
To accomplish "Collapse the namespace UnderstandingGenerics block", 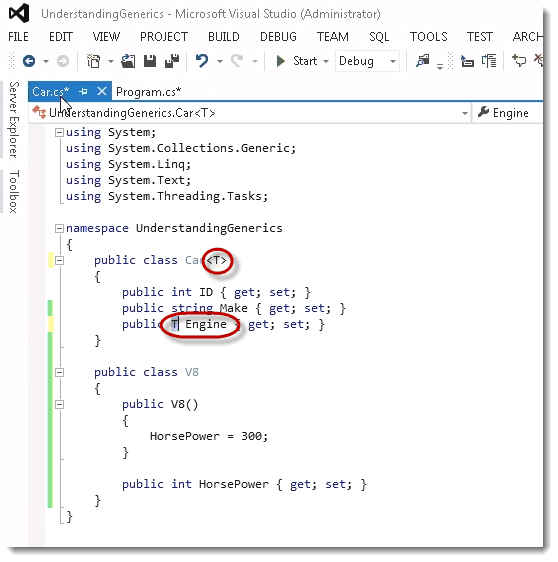I will (x=59, y=228).
